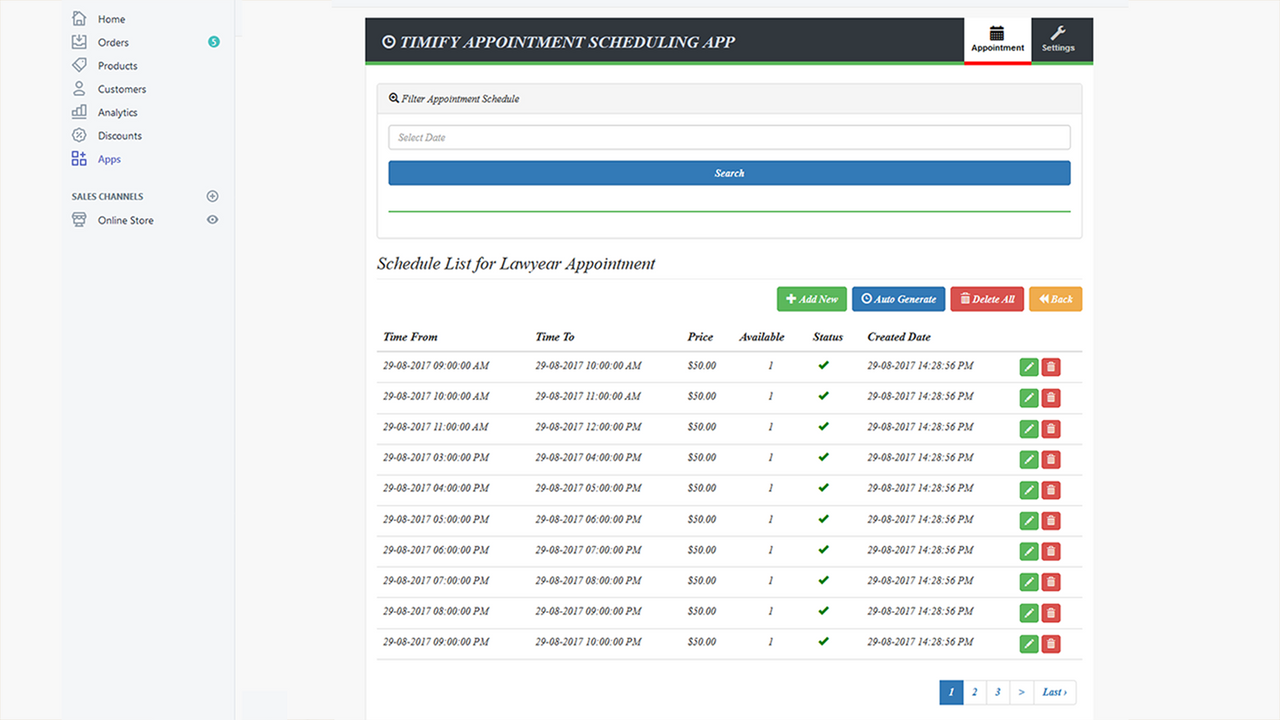Delete the 06:00:00 PM to 07:00:00 PM row

(x=1051, y=552)
